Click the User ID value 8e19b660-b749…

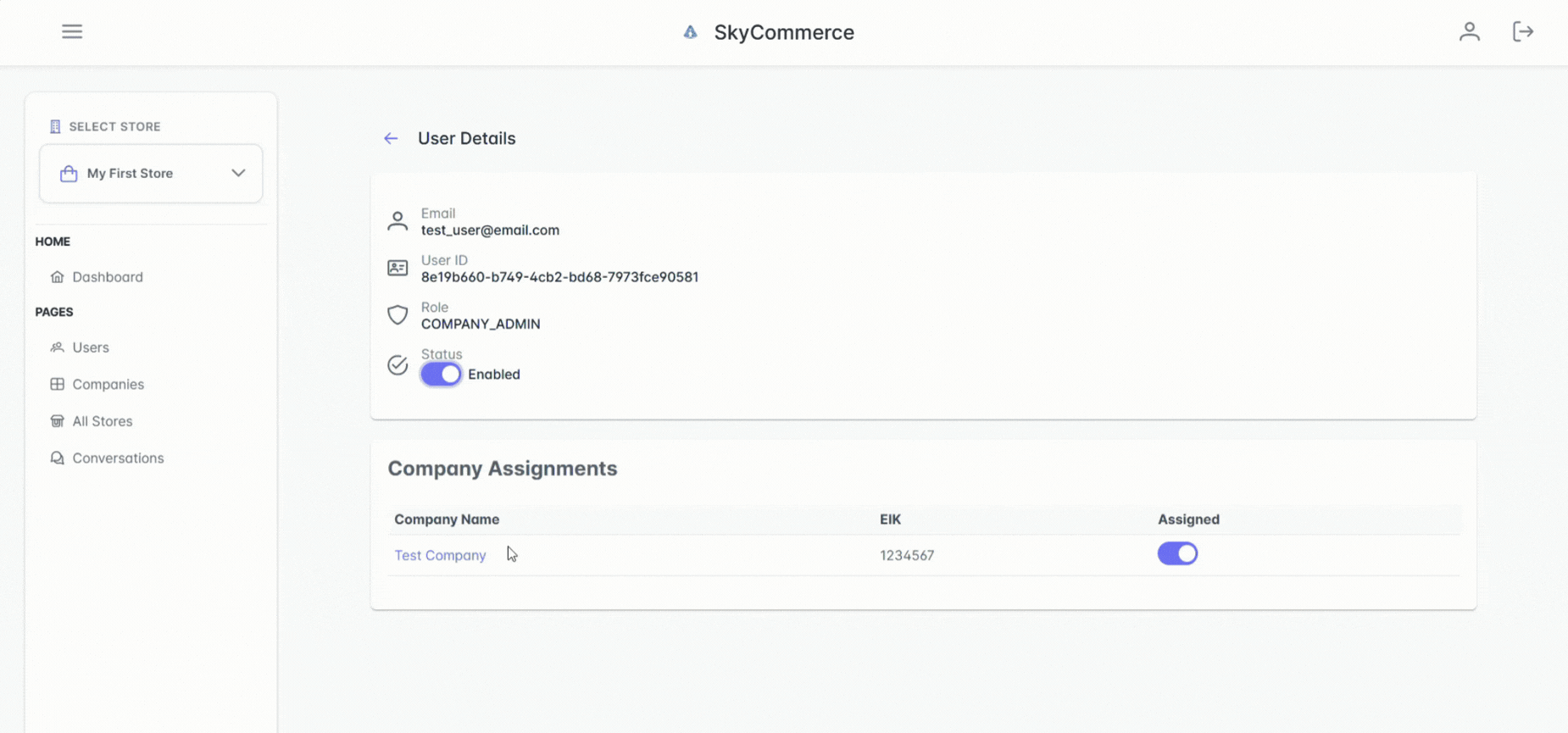(x=559, y=277)
